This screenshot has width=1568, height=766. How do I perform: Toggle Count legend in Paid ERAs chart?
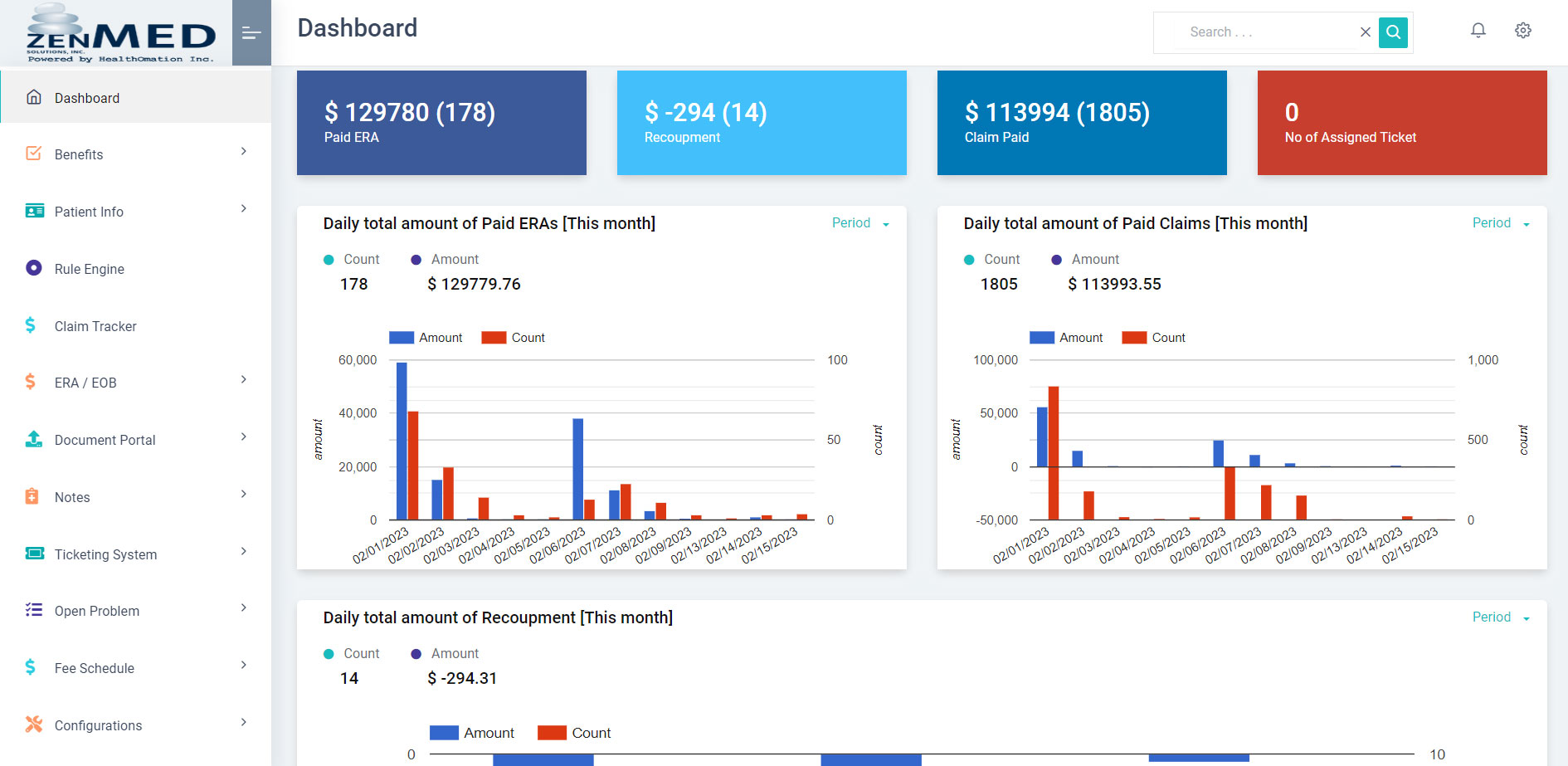(514, 338)
